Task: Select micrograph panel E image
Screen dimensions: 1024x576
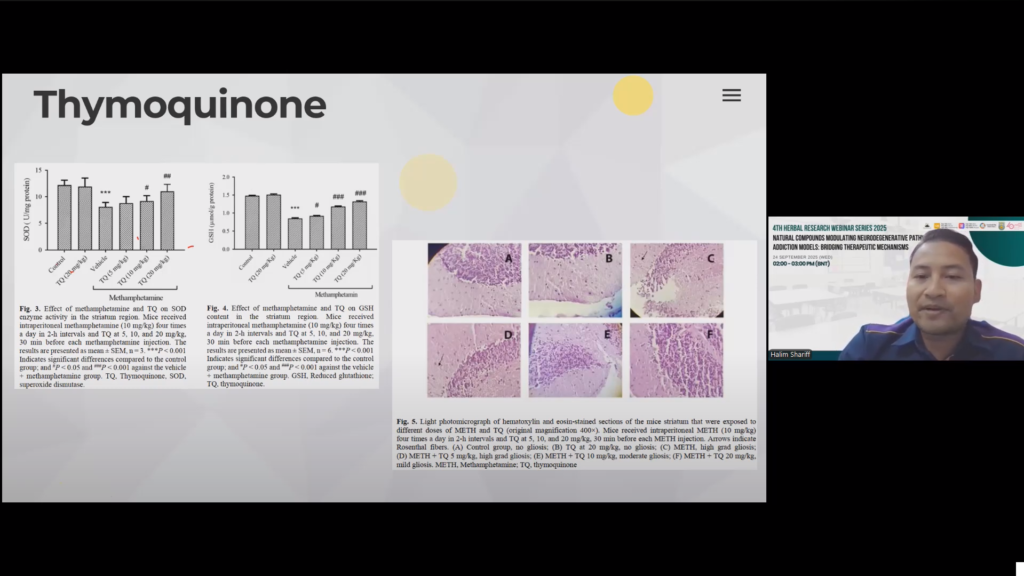Action: pyautogui.click(x=575, y=360)
